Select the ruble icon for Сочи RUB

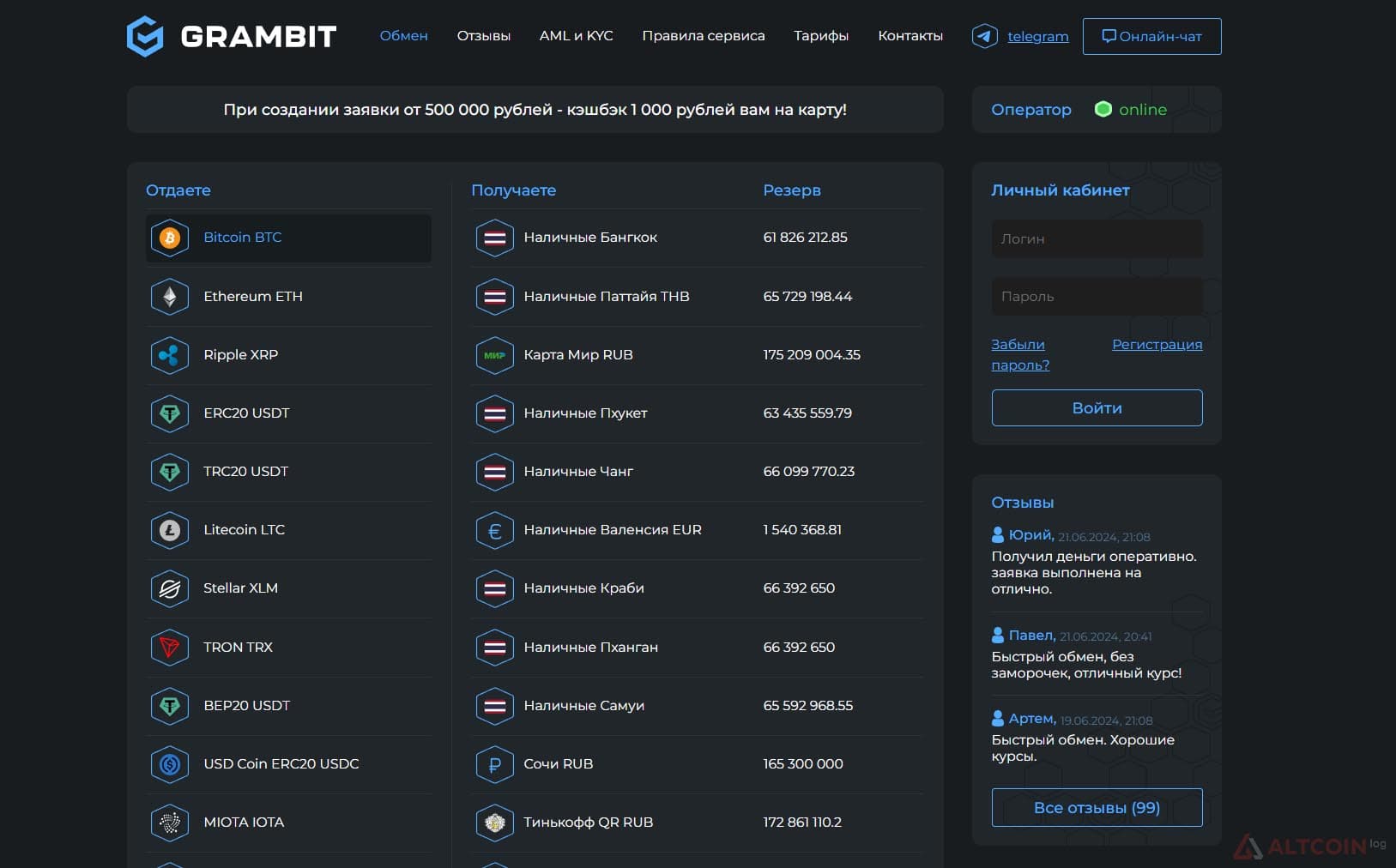point(495,764)
